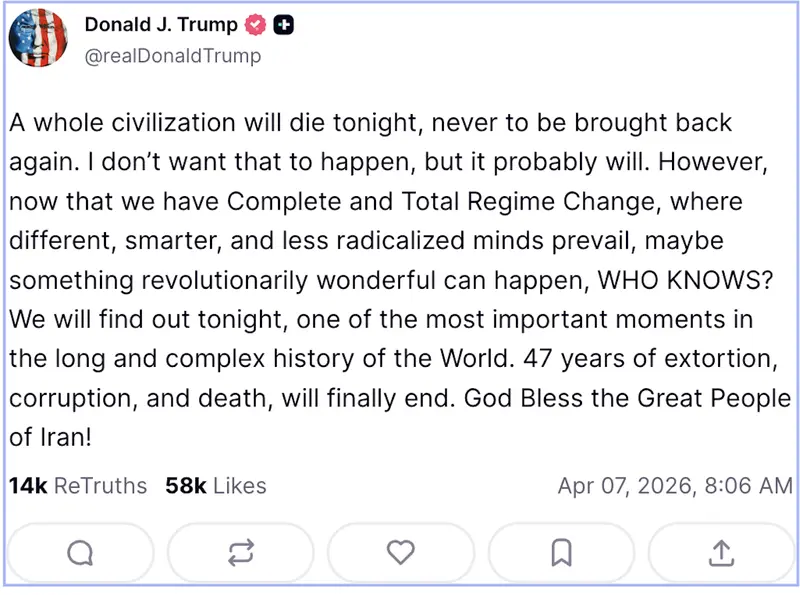The width and height of the screenshot is (800, 595).
Task: ReTruth the post using the arrows icon
Action: point(241,552)
